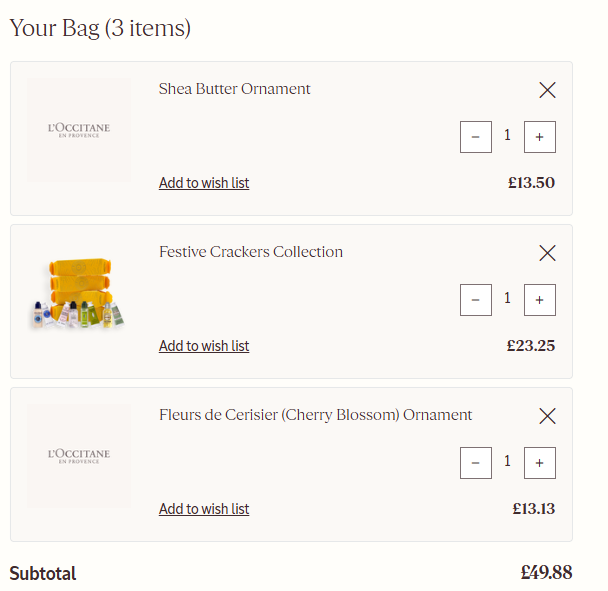Screen dimensions: 608x591
Task: Decrease Cherry Blossom Ornament quantity
Action: [476, 463]
